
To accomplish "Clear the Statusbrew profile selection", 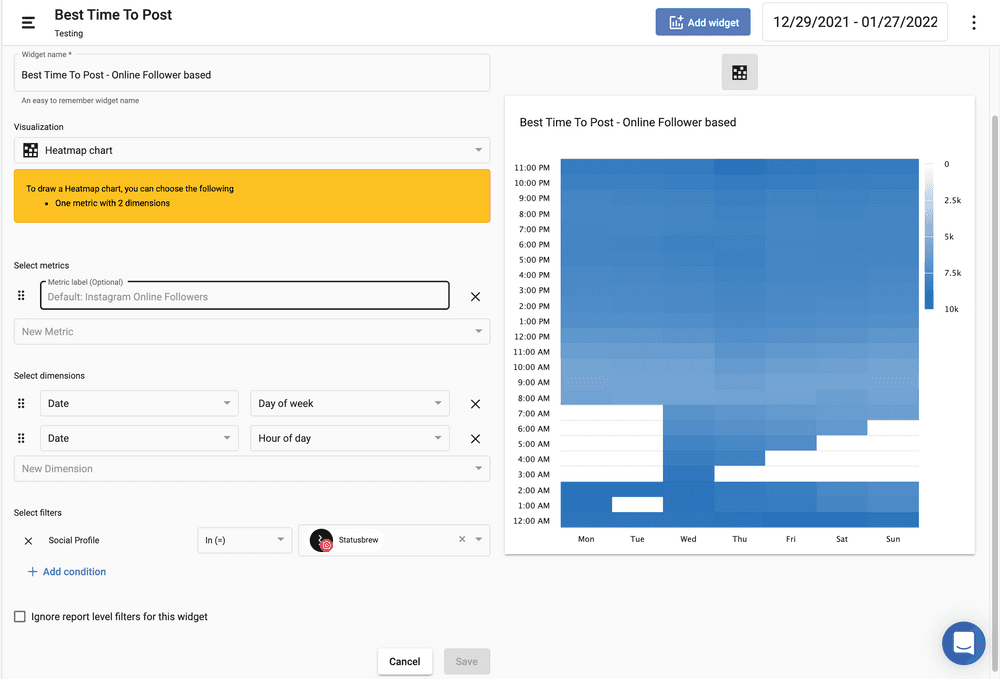I will coord(462,539).
